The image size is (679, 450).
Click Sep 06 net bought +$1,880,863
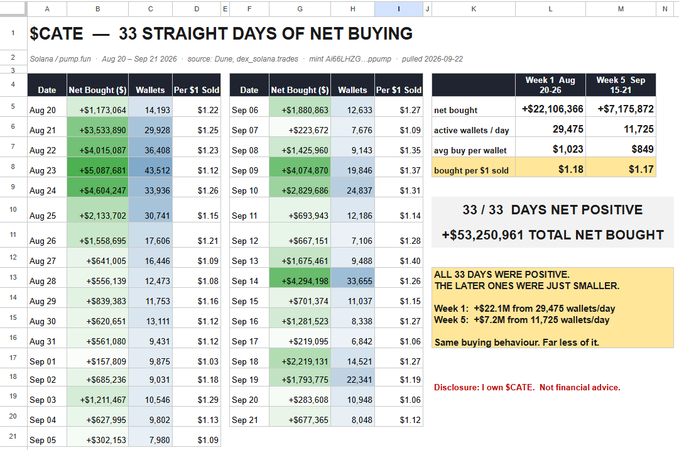300,107
